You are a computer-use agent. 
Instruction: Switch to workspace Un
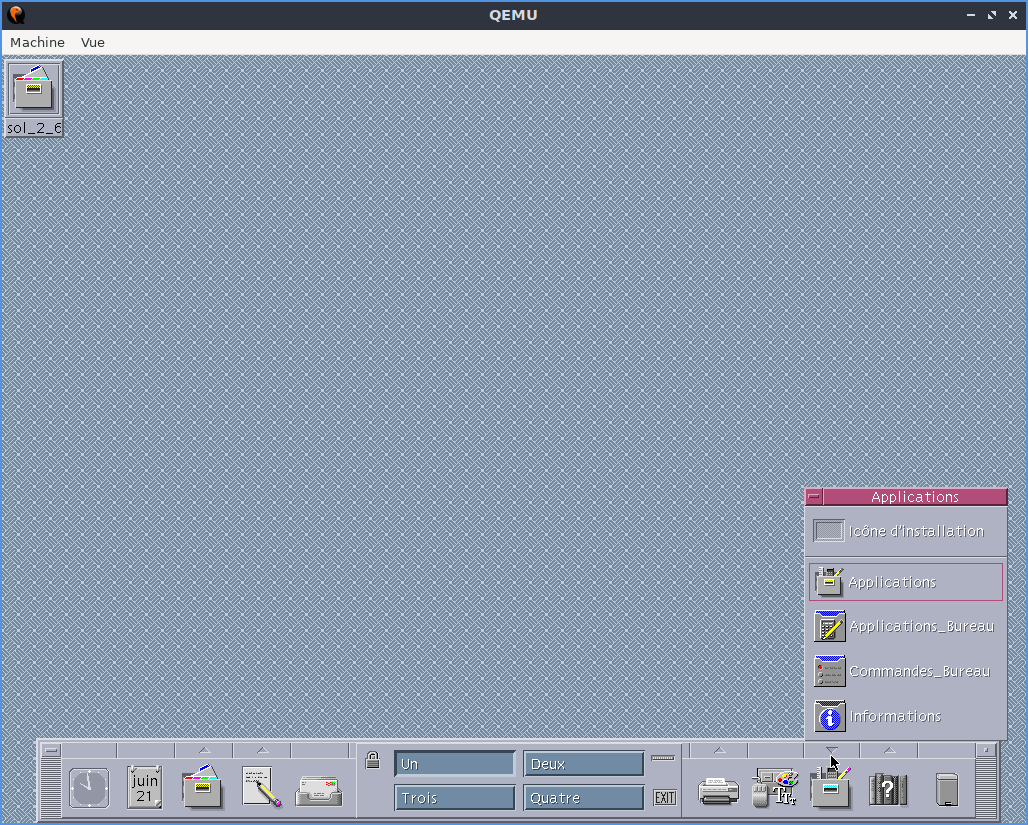[454, 764]
